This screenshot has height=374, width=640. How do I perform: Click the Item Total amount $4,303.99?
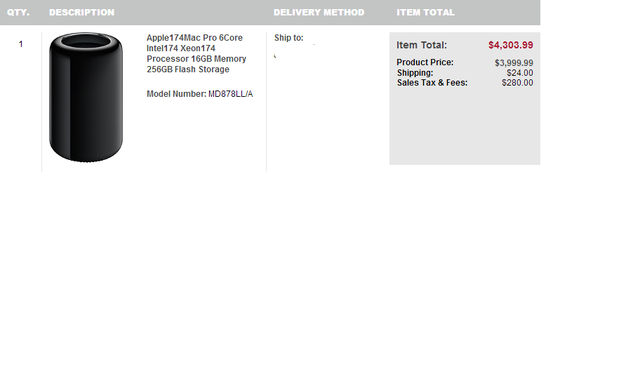click(x=511, y=45)
